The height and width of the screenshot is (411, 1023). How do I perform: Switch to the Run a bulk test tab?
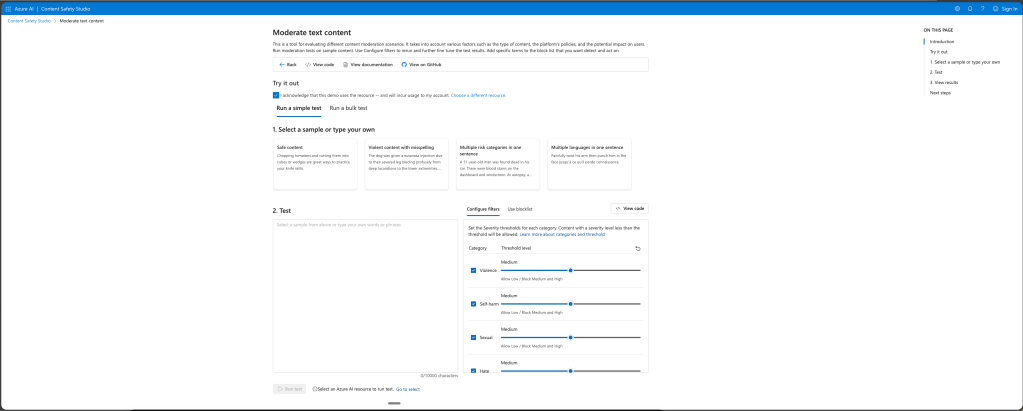point(348,108)
